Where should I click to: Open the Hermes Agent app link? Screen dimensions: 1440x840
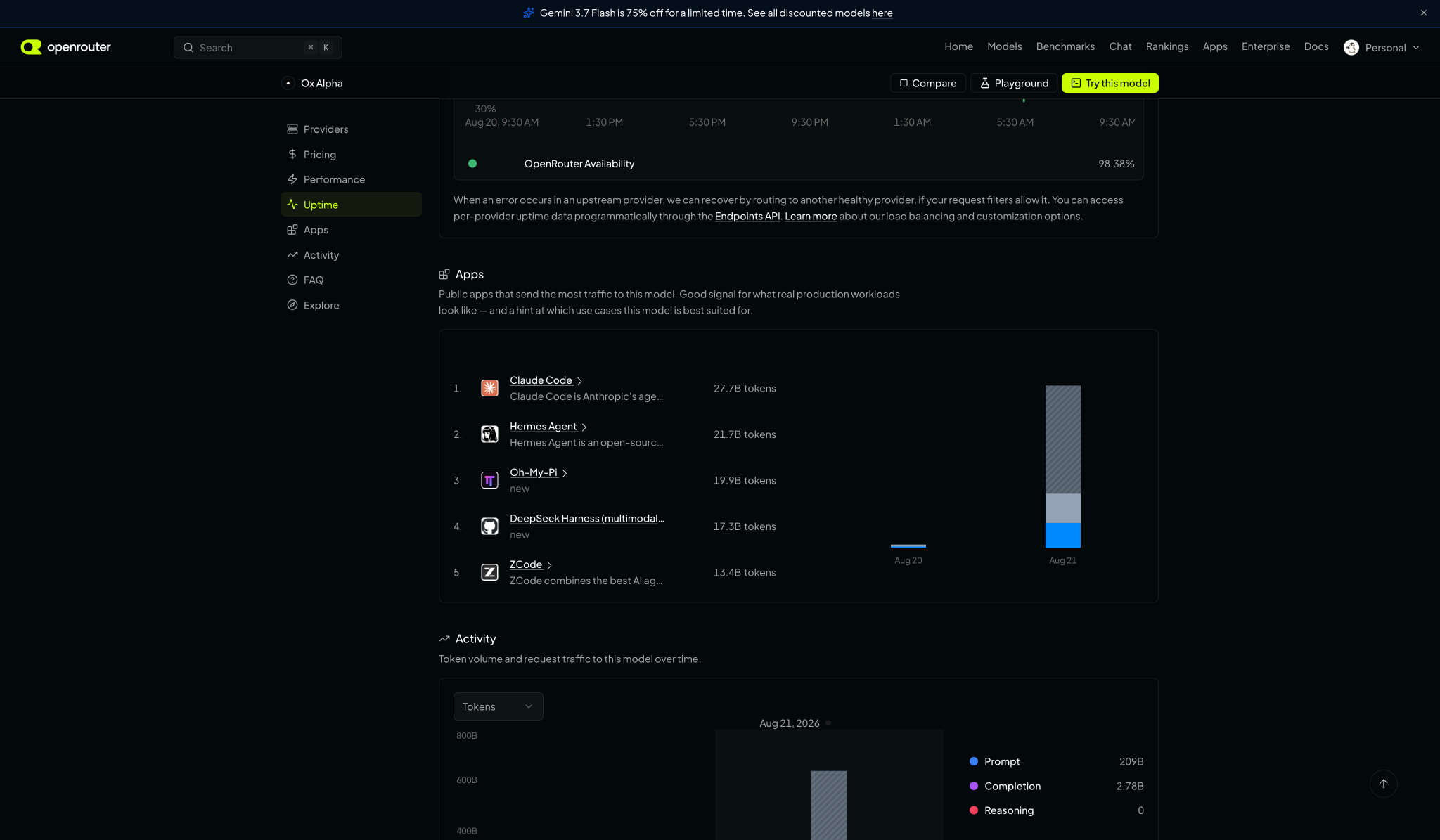(x=543, y=427)
